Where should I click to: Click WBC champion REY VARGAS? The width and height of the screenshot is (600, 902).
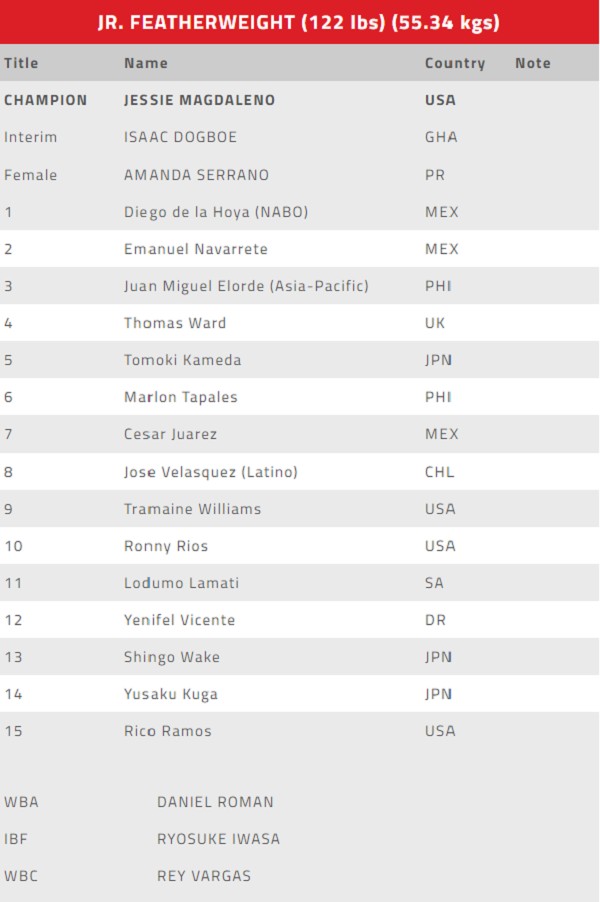point(204,876)
